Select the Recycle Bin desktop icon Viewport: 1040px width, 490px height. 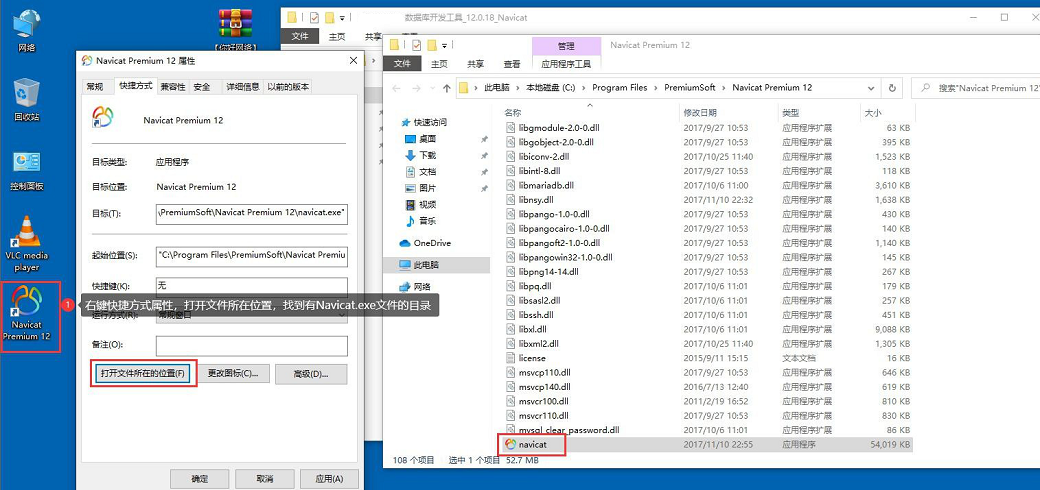click(27, 99)
